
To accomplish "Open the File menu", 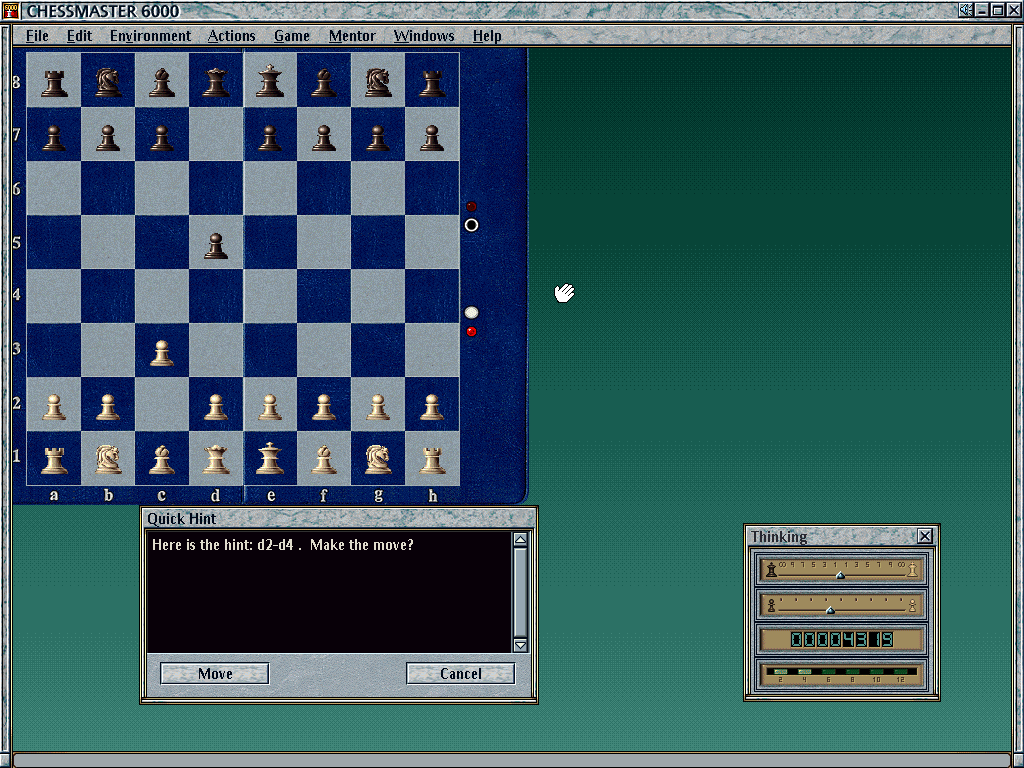I will tap(37, 36).
